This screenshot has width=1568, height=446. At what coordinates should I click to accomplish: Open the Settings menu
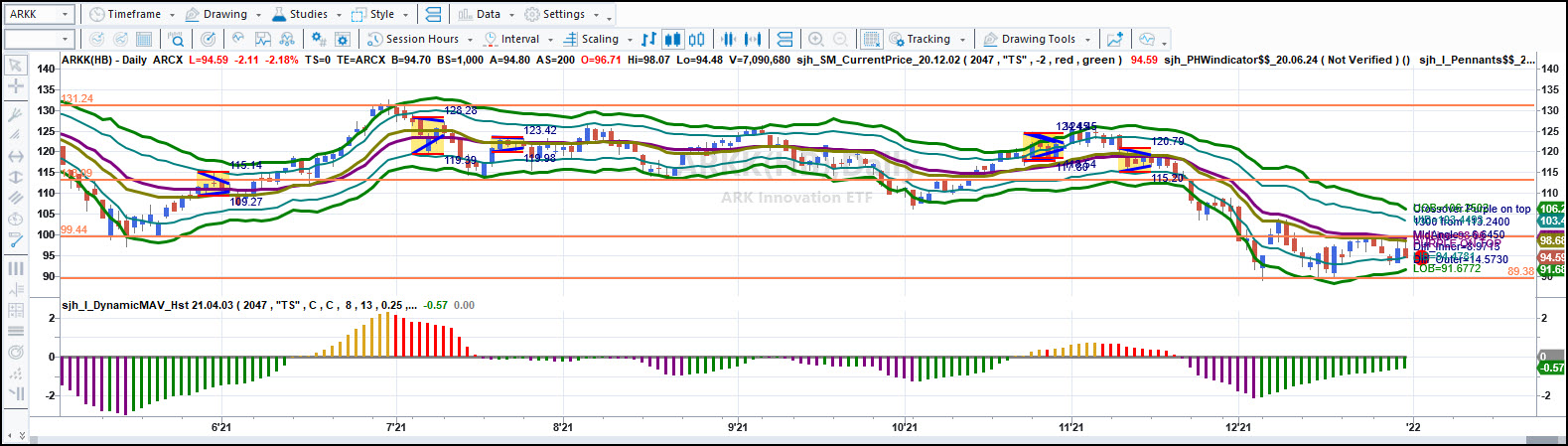562,14
